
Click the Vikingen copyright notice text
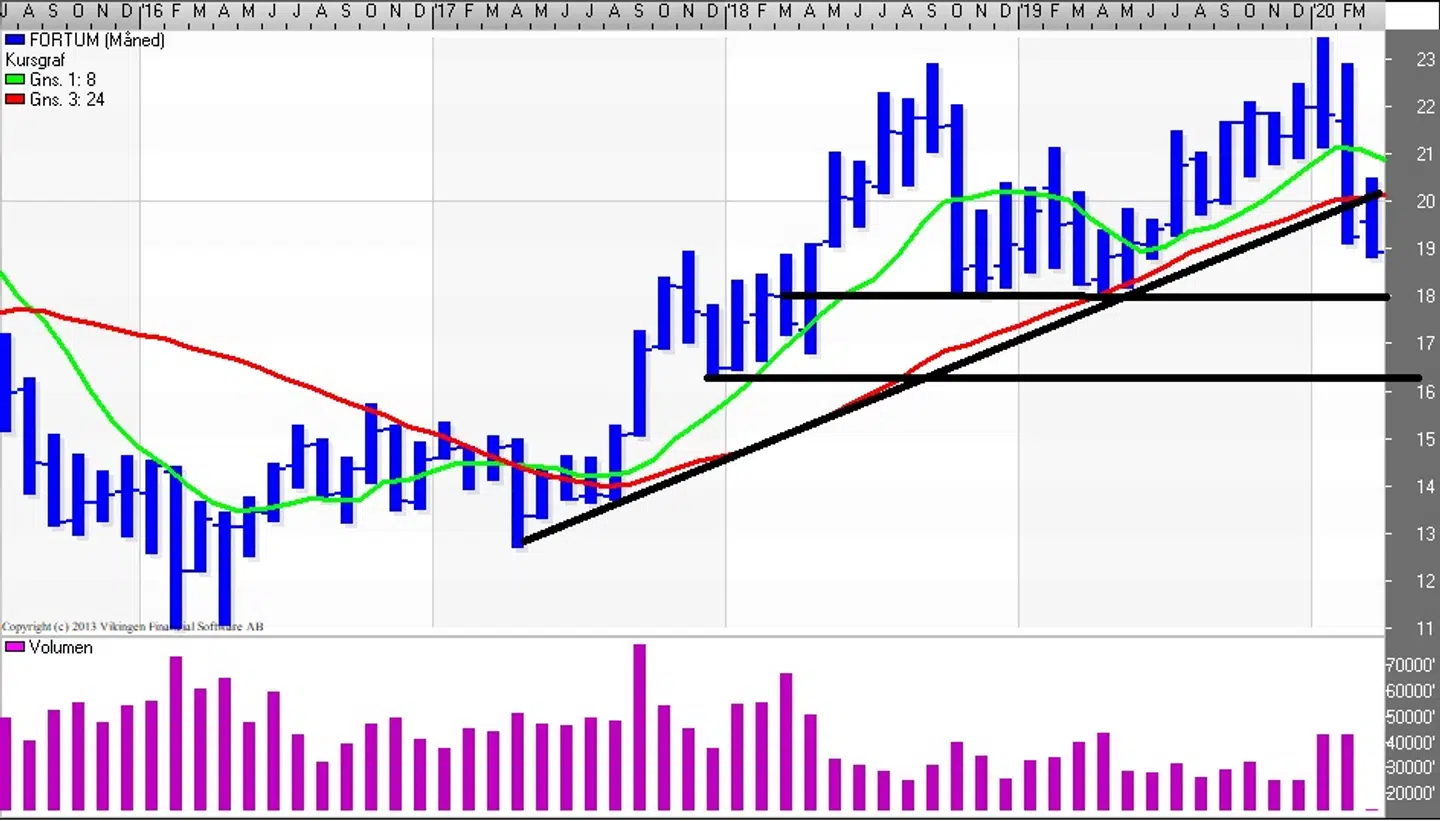[x=133, y=627]
